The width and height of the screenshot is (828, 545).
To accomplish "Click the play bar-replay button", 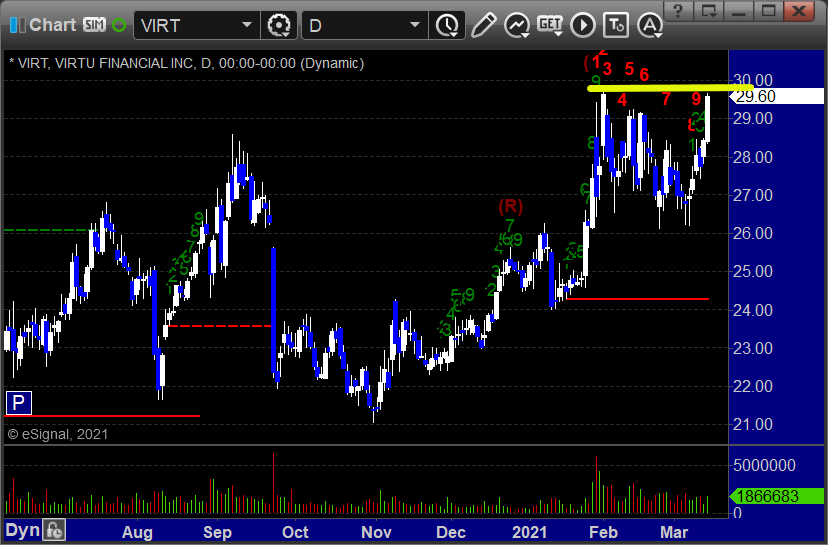I will point(583,25).
